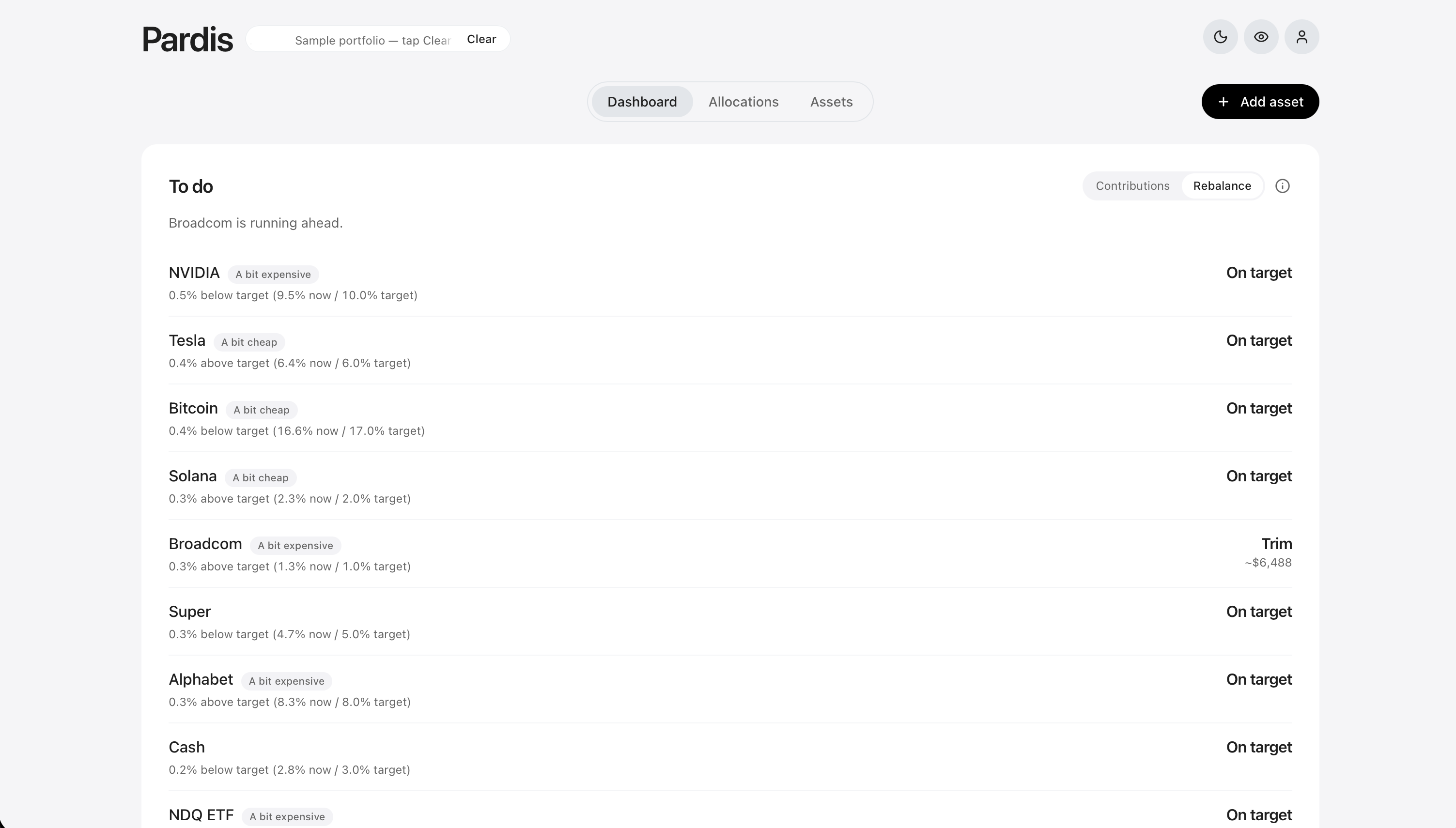Viewport: 1456px width, 828px height.
Task: Click the 'To do' heading
Action: pyautogui.click(x=191, y=186)
